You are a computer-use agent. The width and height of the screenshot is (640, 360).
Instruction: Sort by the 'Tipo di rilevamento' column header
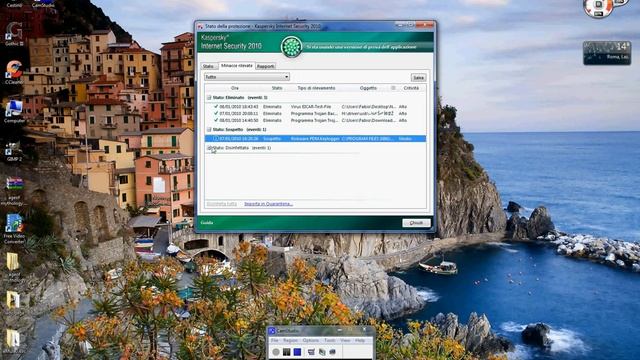point(316,88)
